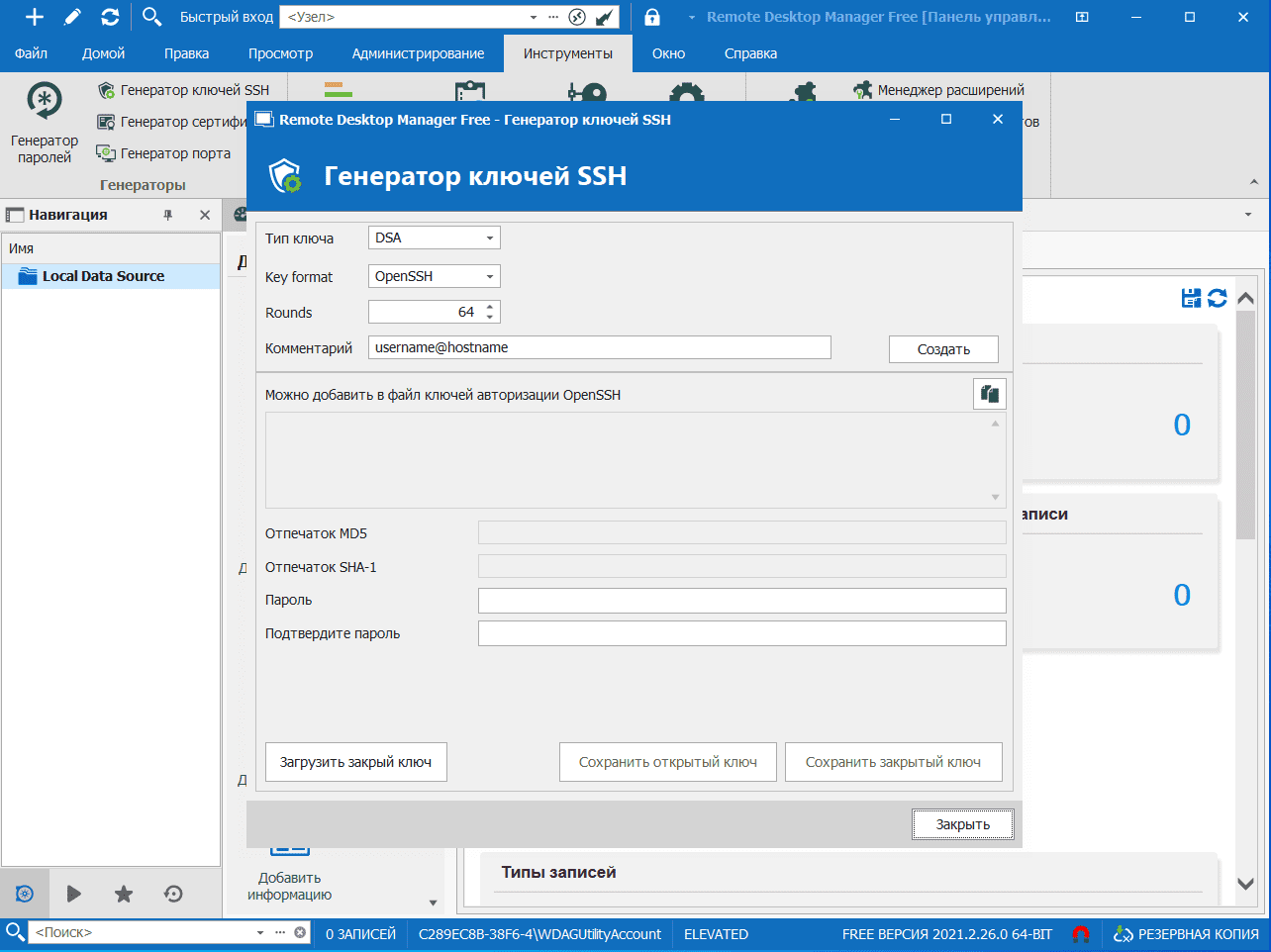Click the Комментарий field with username@hostname
The image size is (1271, 952).
(600, 347)
